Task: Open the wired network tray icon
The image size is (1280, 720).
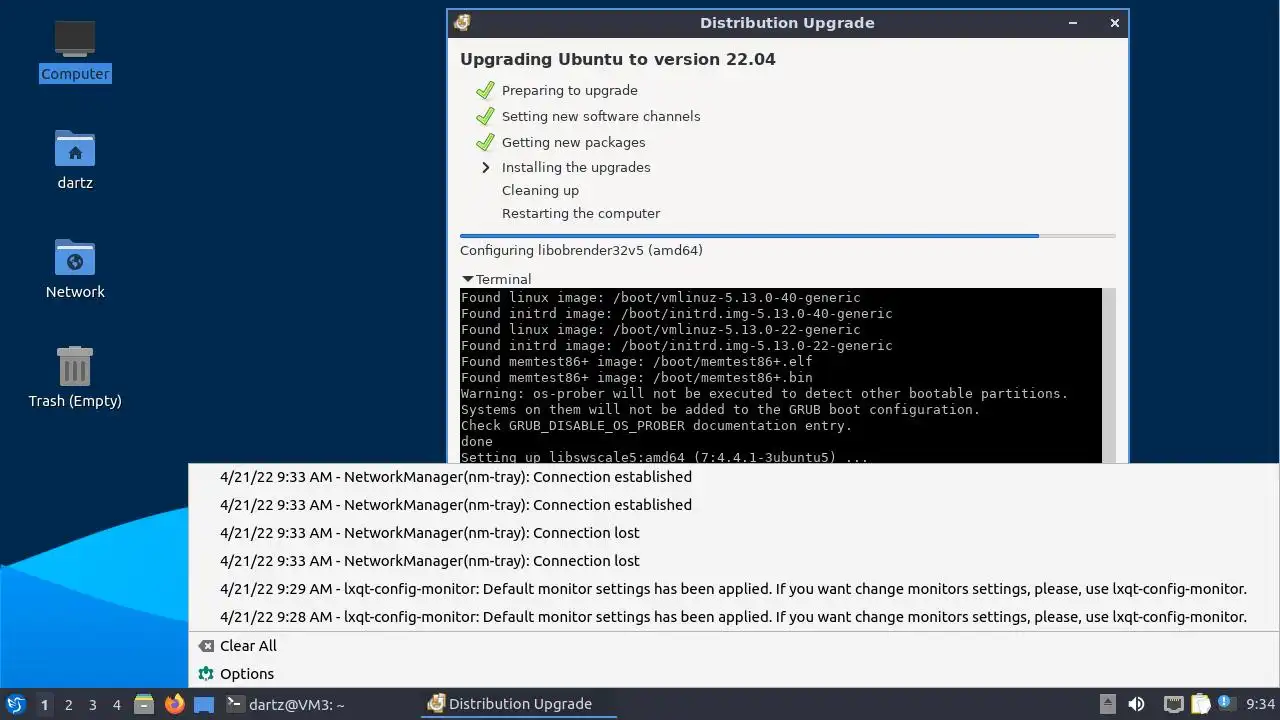Action: [1173, 704]
